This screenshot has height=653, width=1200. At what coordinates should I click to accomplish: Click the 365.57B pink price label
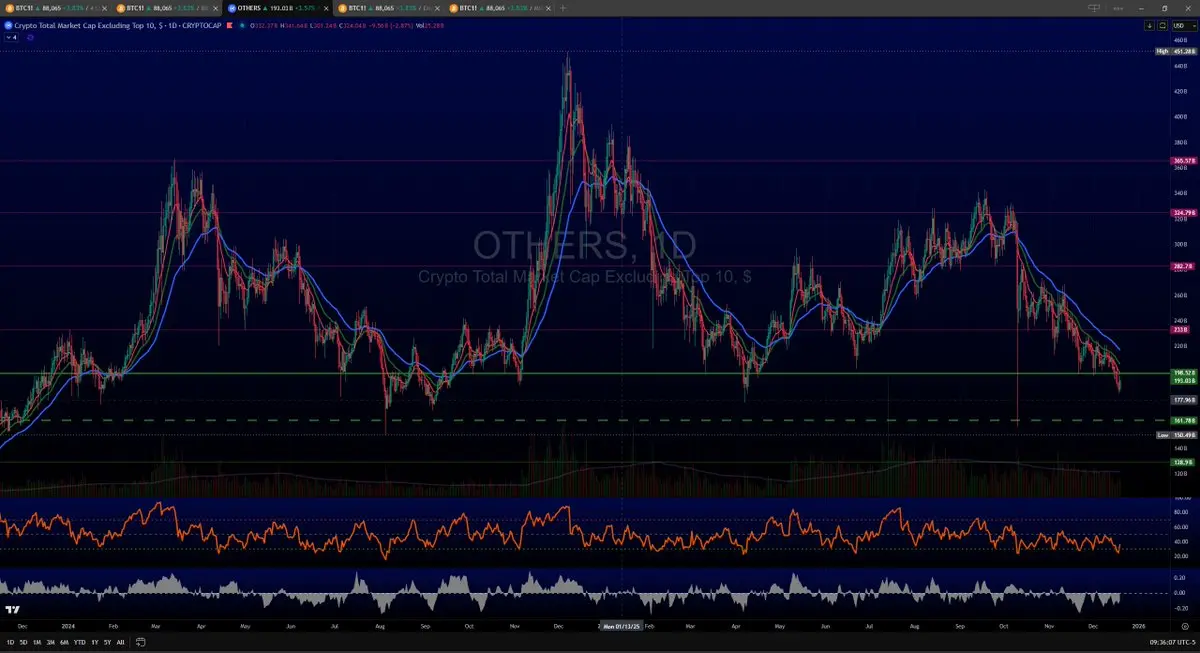tap(1182, 160)
